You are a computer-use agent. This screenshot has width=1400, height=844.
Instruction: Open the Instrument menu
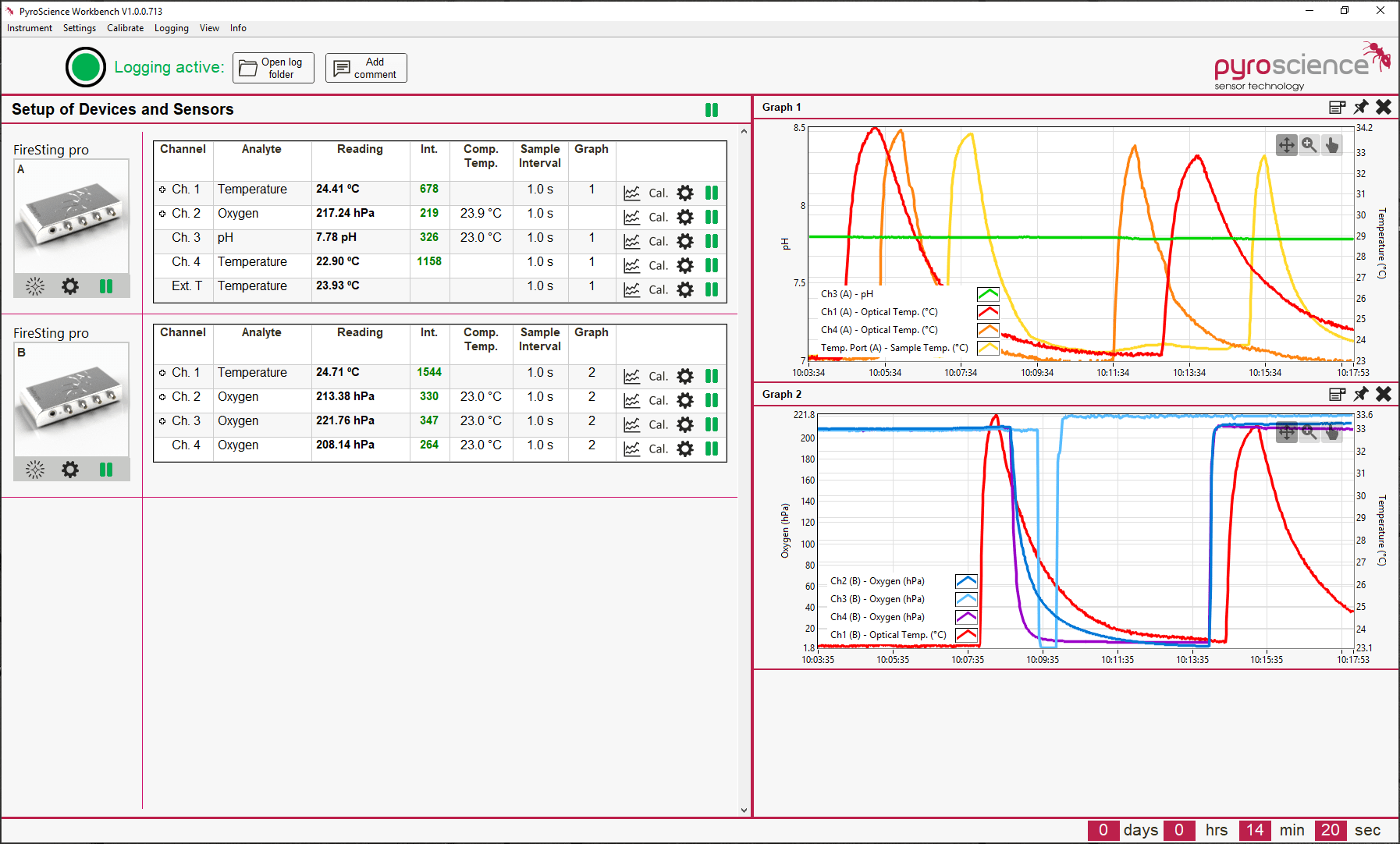[x=30, y=28]
